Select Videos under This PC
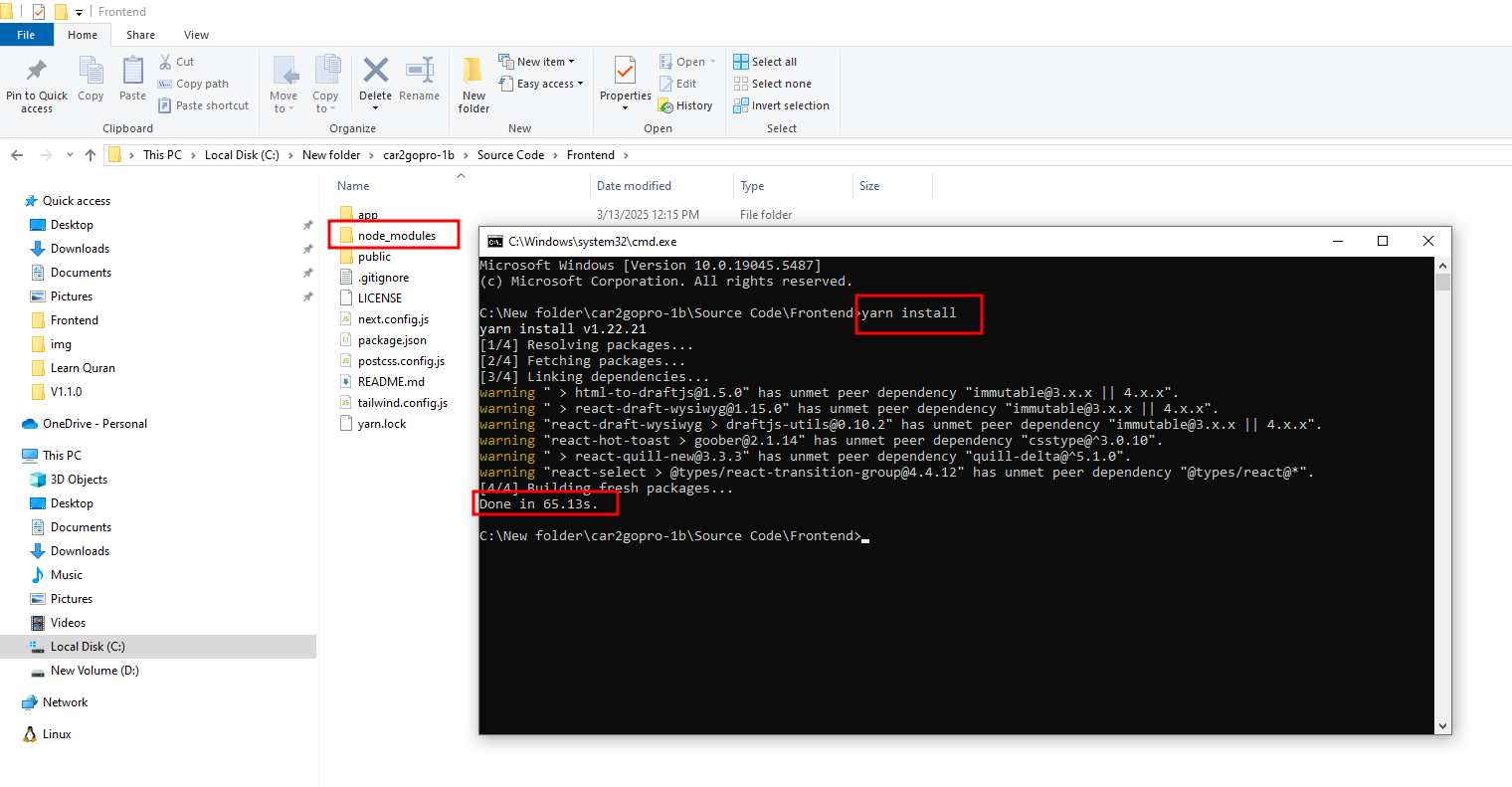1512x787 pixels. [x=68, y=623]
